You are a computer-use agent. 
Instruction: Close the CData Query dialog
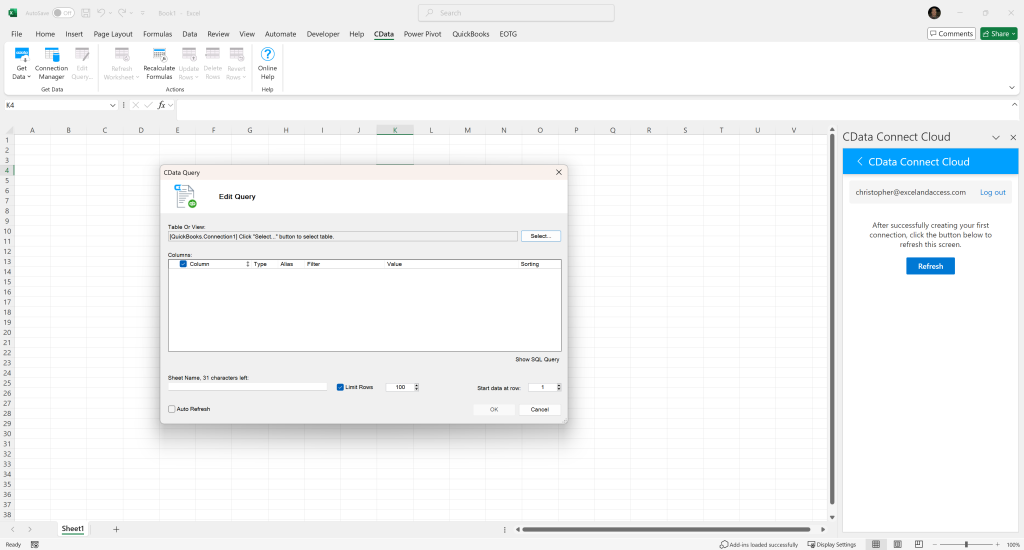(x=558, y=172)
